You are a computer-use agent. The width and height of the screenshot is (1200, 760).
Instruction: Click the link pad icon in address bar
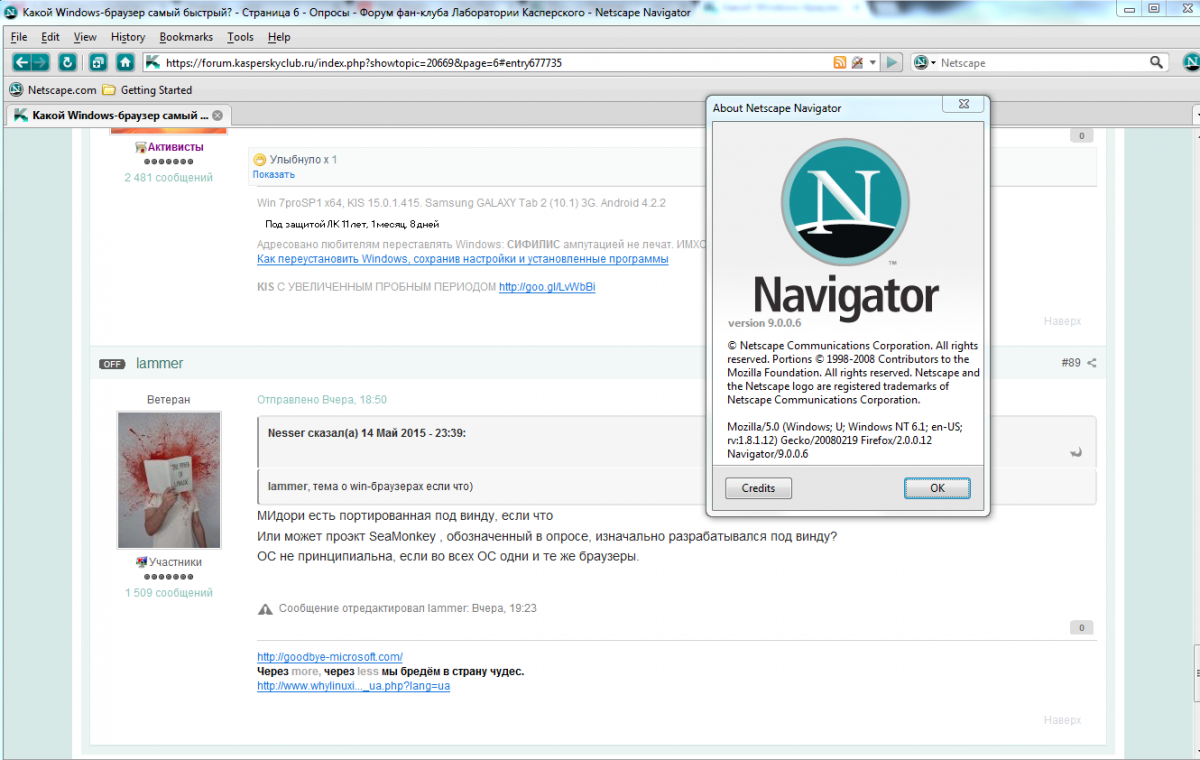[857, 62]
